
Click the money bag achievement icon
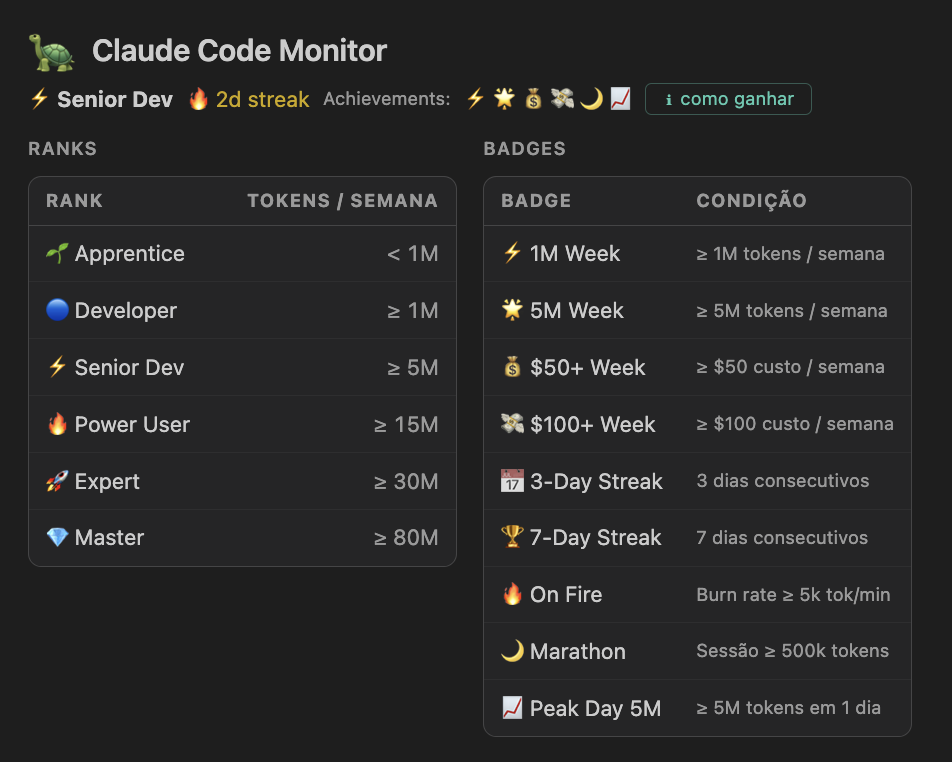click(x=533, y=98)
